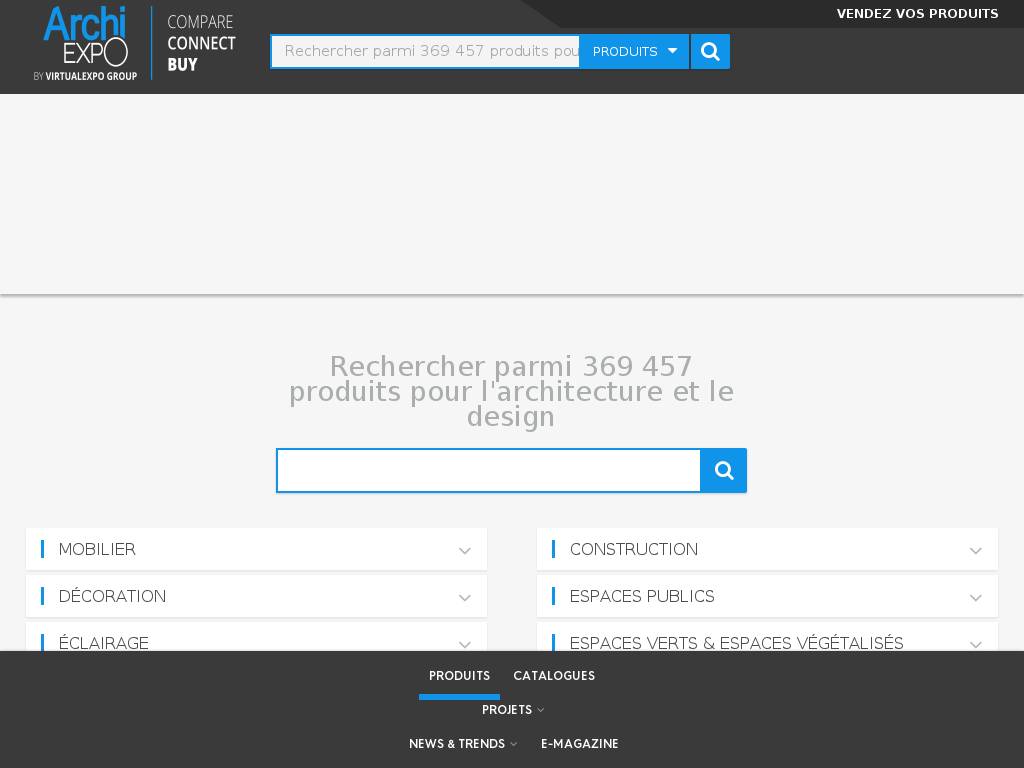1024x768 pixels.
Task: Click the header search magnifier icon
Action: coord(710,52)
